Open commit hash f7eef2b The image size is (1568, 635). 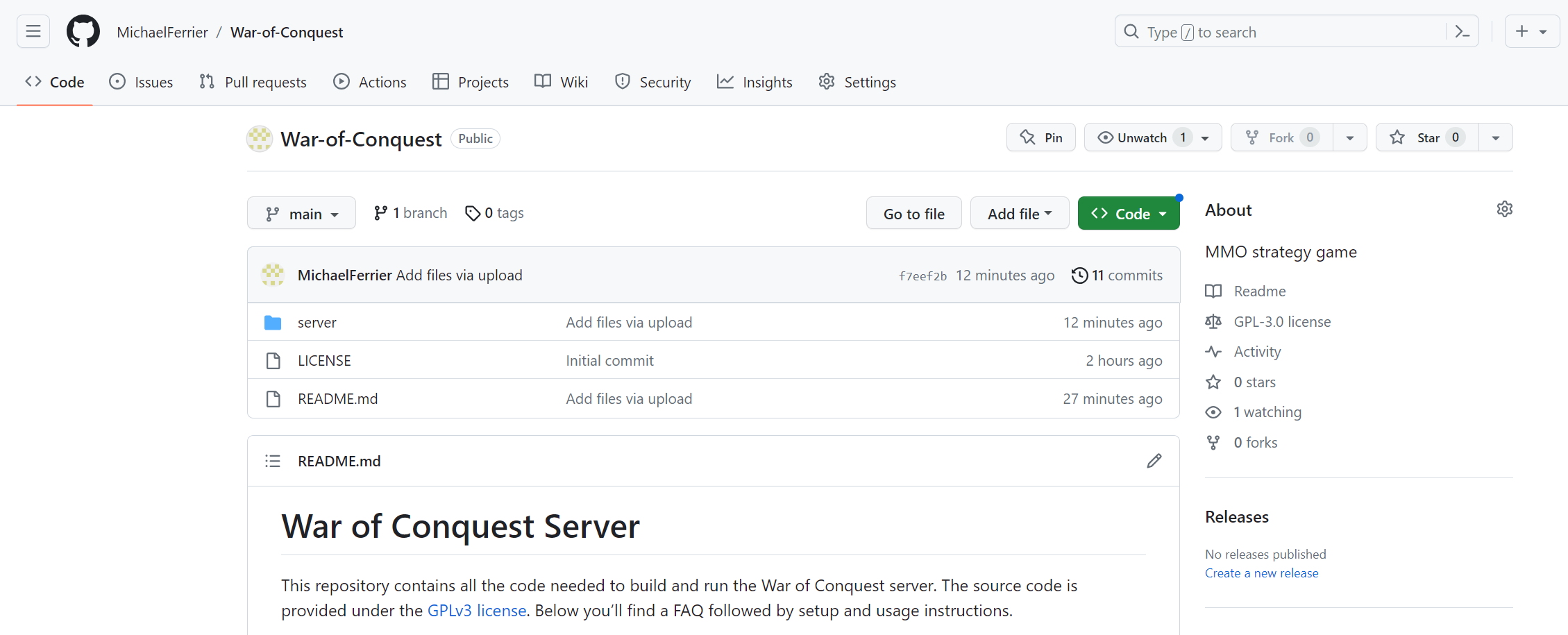[x=922, y=276]
